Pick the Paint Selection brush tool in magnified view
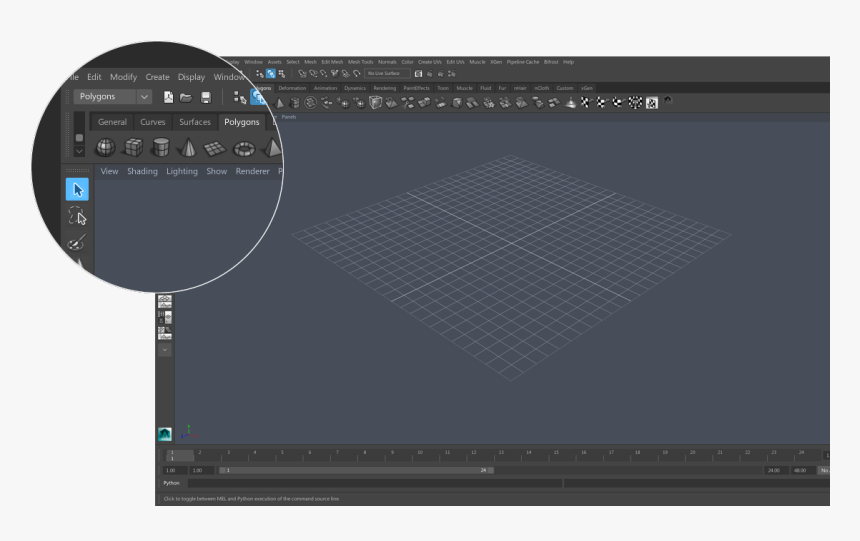Image resolution: width=860 pixels, height=541 pixels. [x=76, y=242]
